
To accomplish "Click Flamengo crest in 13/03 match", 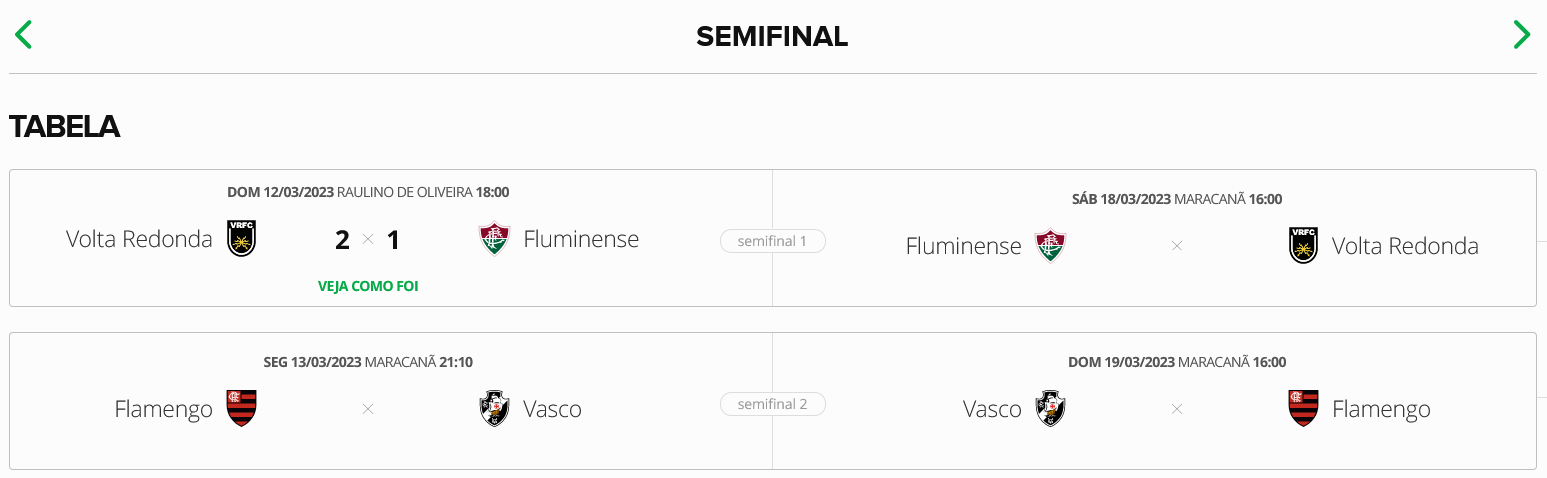I will point(241,409).
